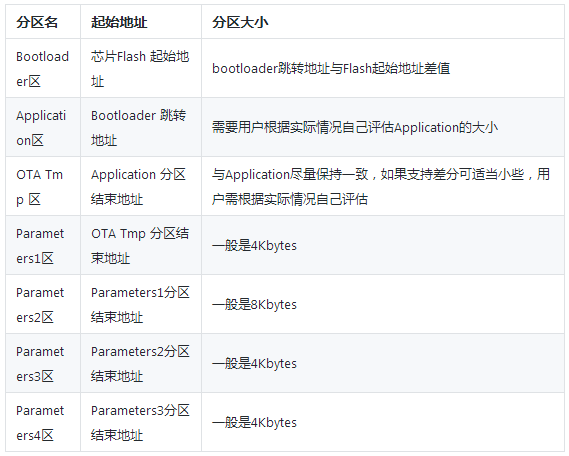Image resolution: width=569 pixels, height=456 pixels.
Task: Click the Application区 partition name cell
Action: click(43, 127)
